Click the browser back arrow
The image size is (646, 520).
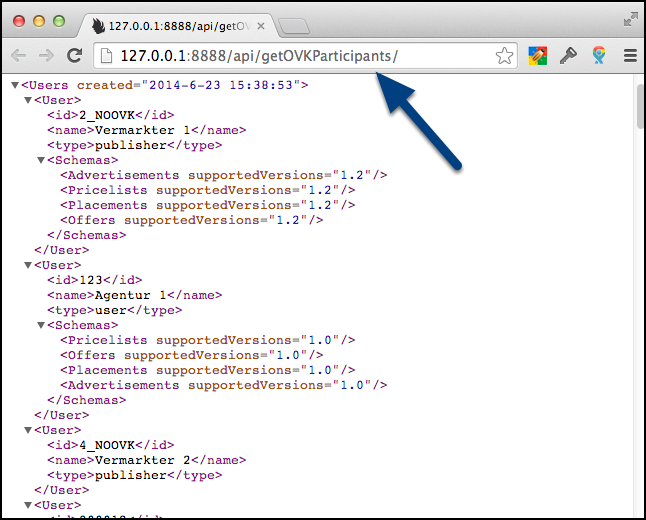click(x=19, y=55)
